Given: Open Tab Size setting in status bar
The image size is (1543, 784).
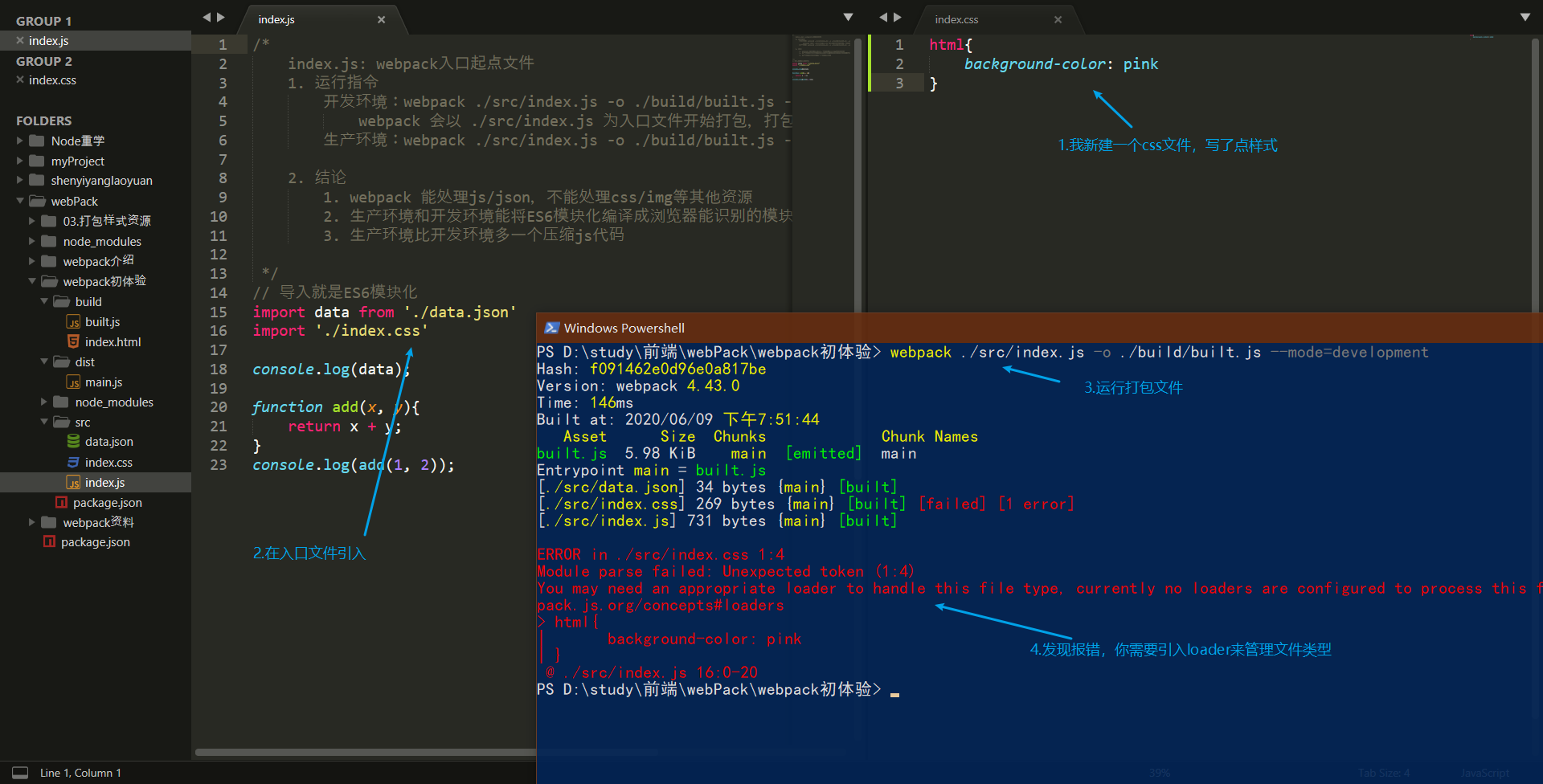Looking at the screenshot, I should 1384,773.
